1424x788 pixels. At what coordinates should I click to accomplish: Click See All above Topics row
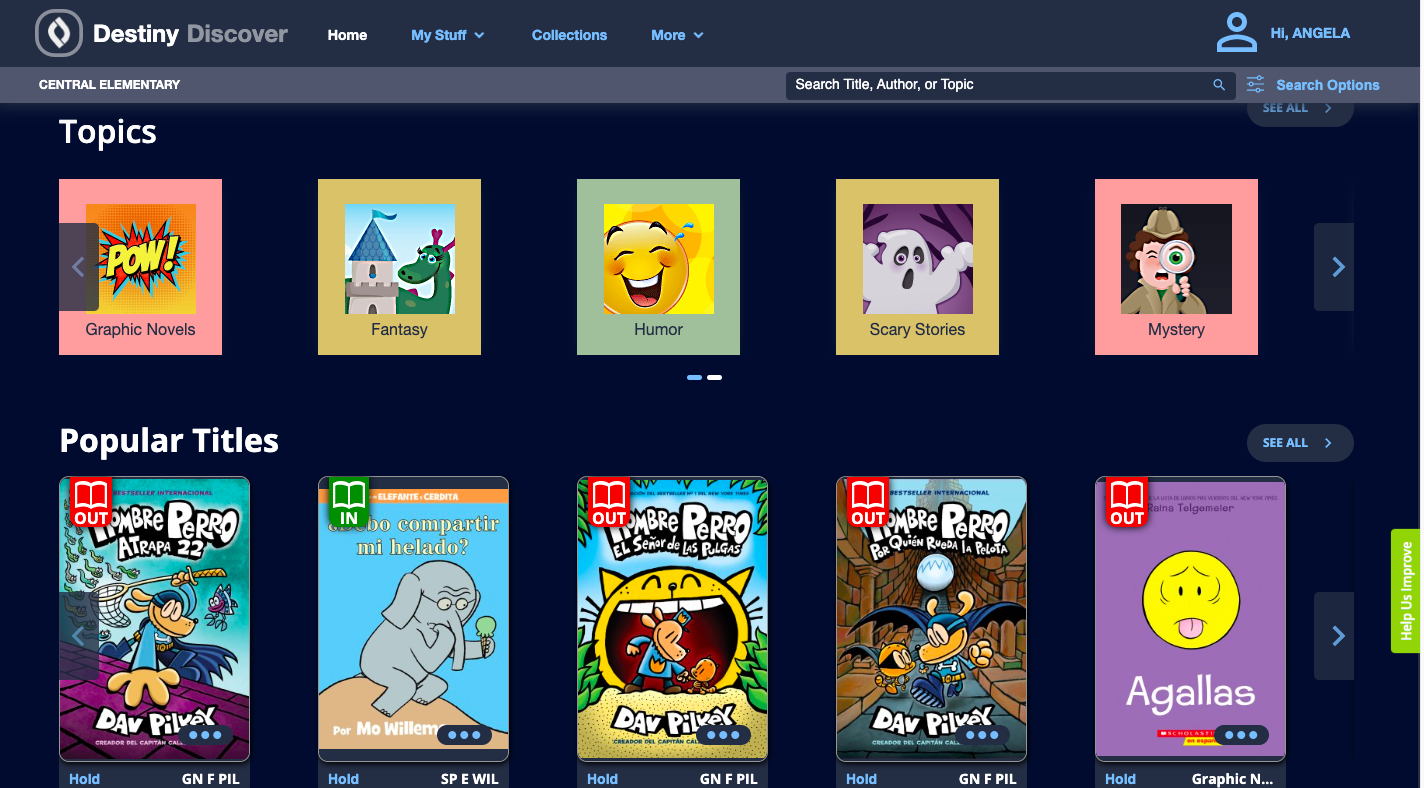click(1299, 109)
